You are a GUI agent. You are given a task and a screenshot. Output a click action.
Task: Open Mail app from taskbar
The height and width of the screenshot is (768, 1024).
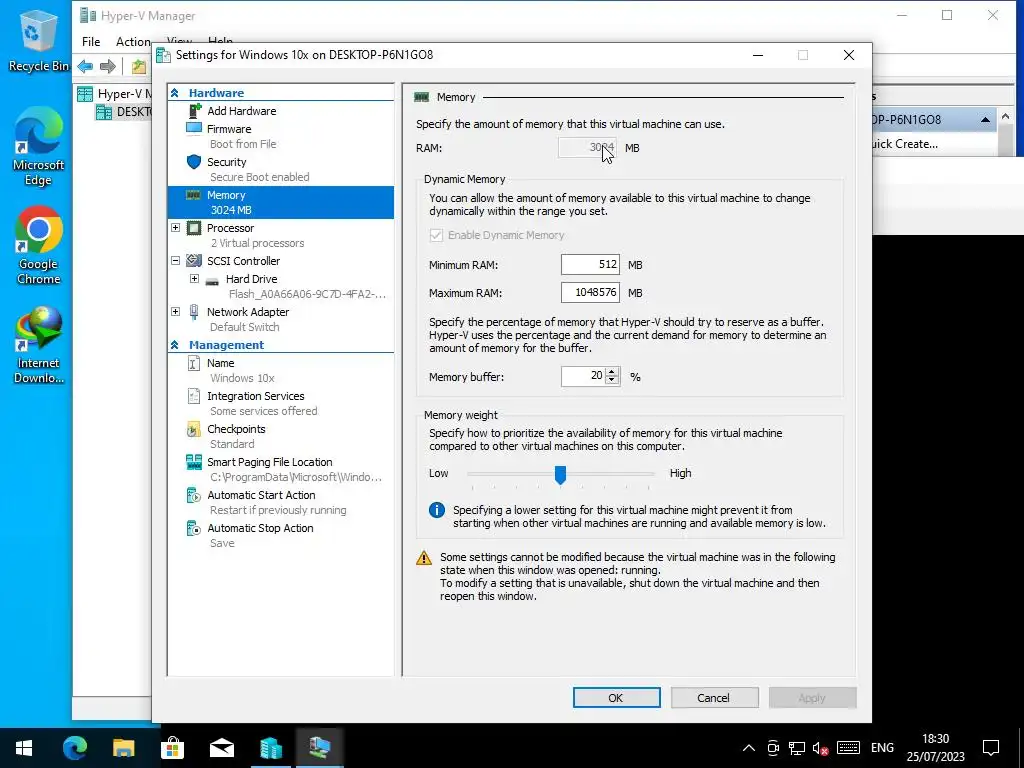click(221, 747)
